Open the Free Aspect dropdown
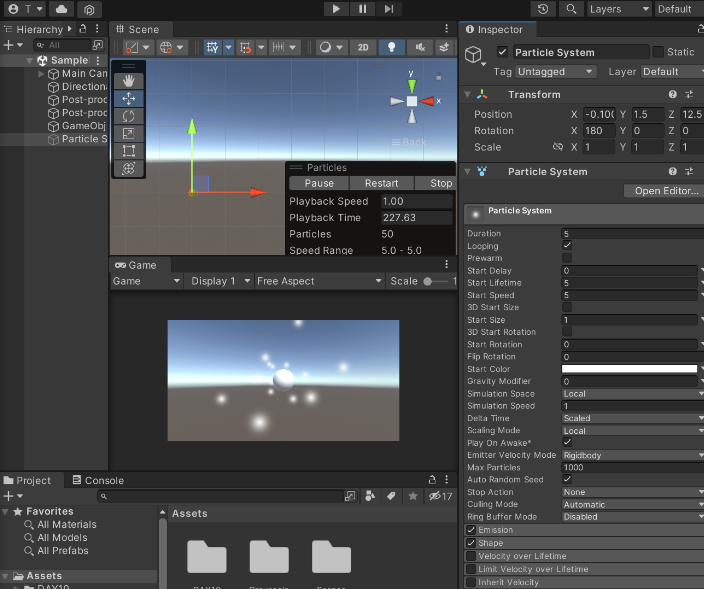 click(x=319, y=281)
